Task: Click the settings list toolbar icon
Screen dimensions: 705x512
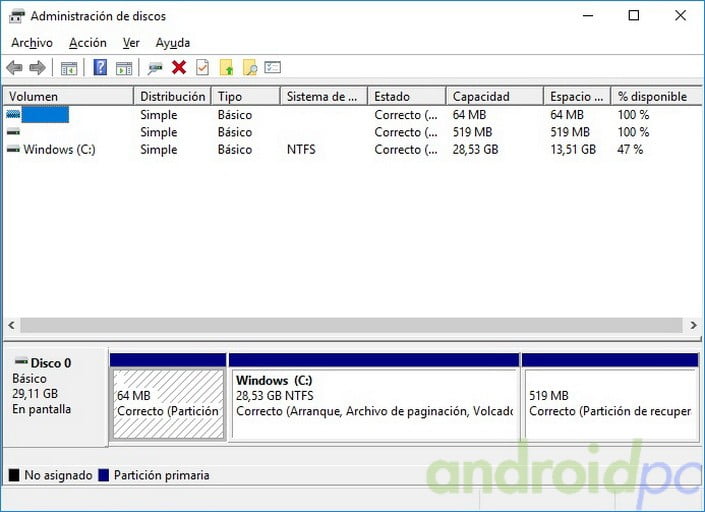Action: coord(273,68)
